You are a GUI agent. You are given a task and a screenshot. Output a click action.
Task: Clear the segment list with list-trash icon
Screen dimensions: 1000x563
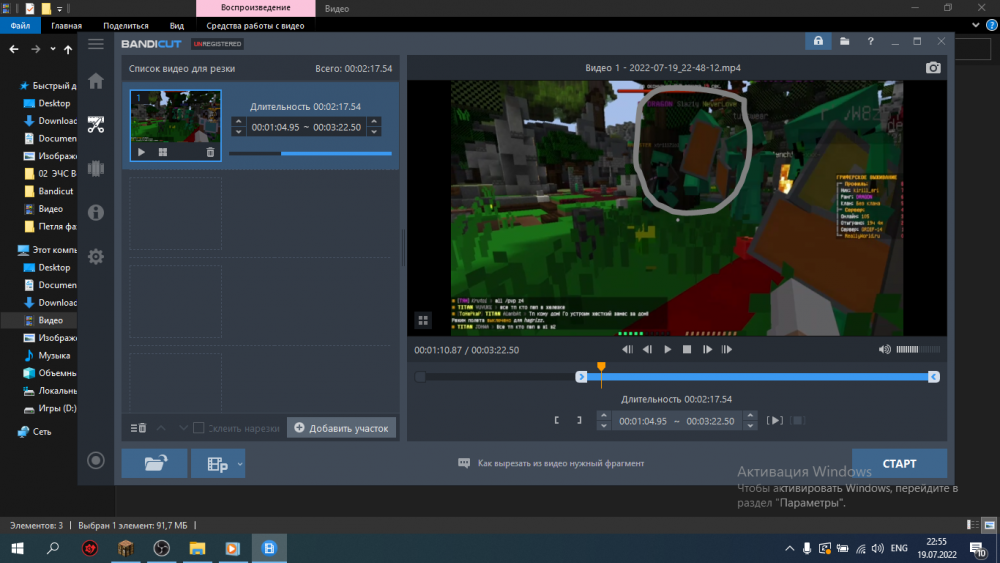click(x=138, y=428)
